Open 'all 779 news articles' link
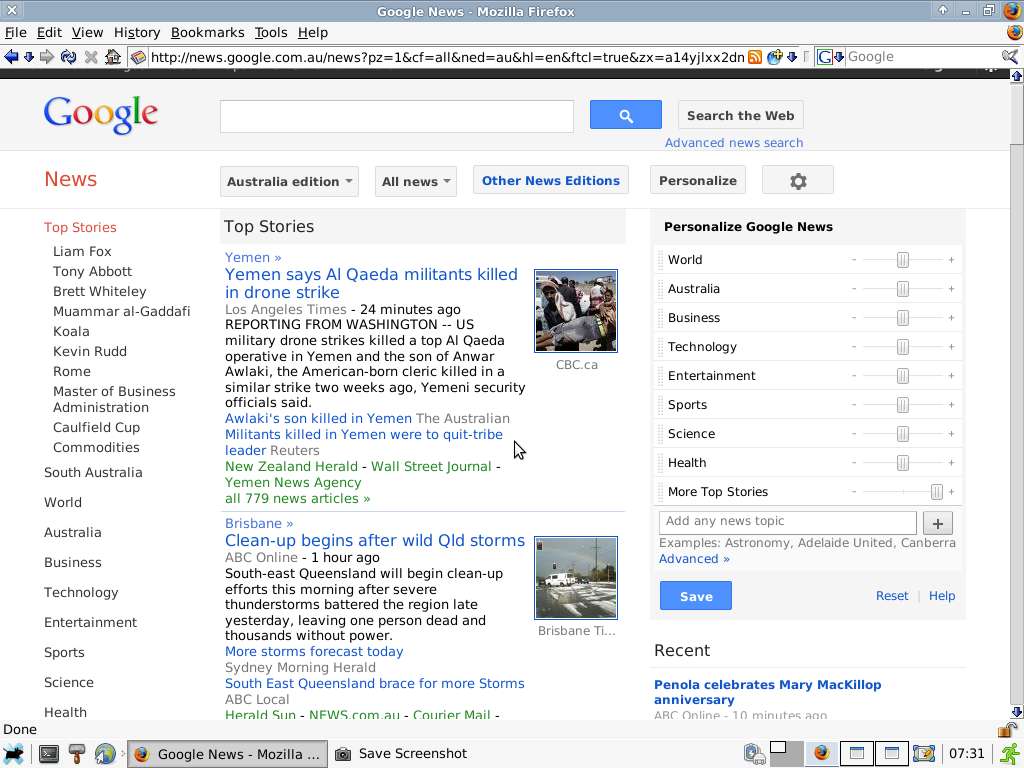1024x768 pixels. click(297, 498)
